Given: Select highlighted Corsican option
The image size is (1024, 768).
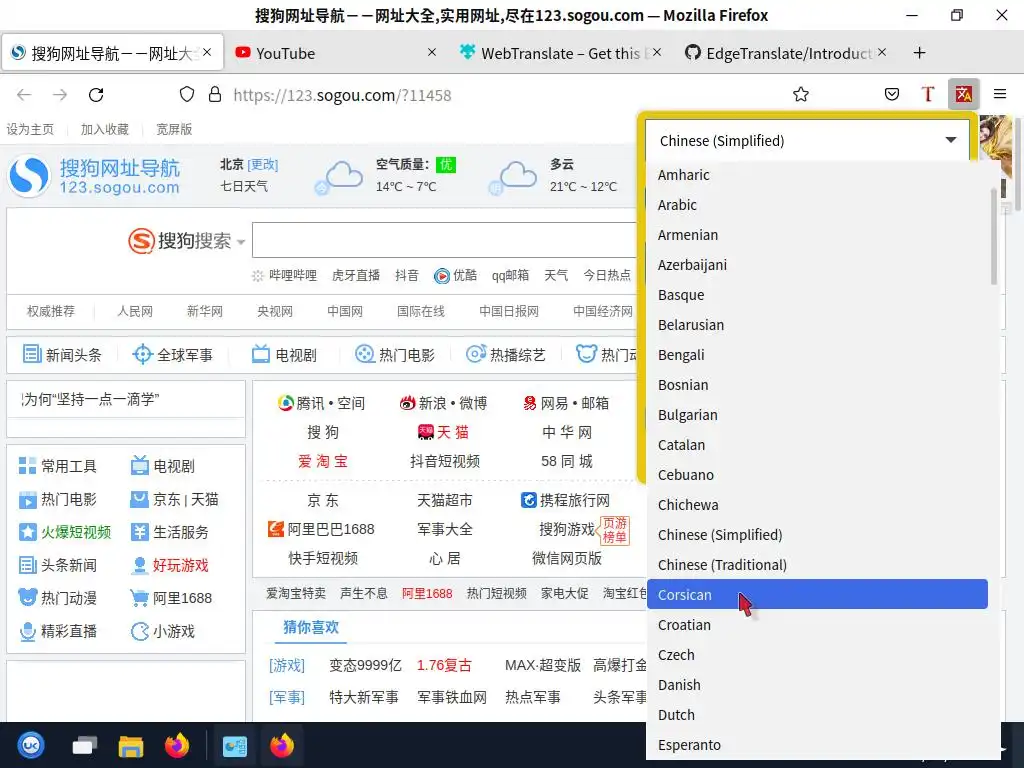Looking at the screenshot, I should pyautogui.click(x=817, y=594).
